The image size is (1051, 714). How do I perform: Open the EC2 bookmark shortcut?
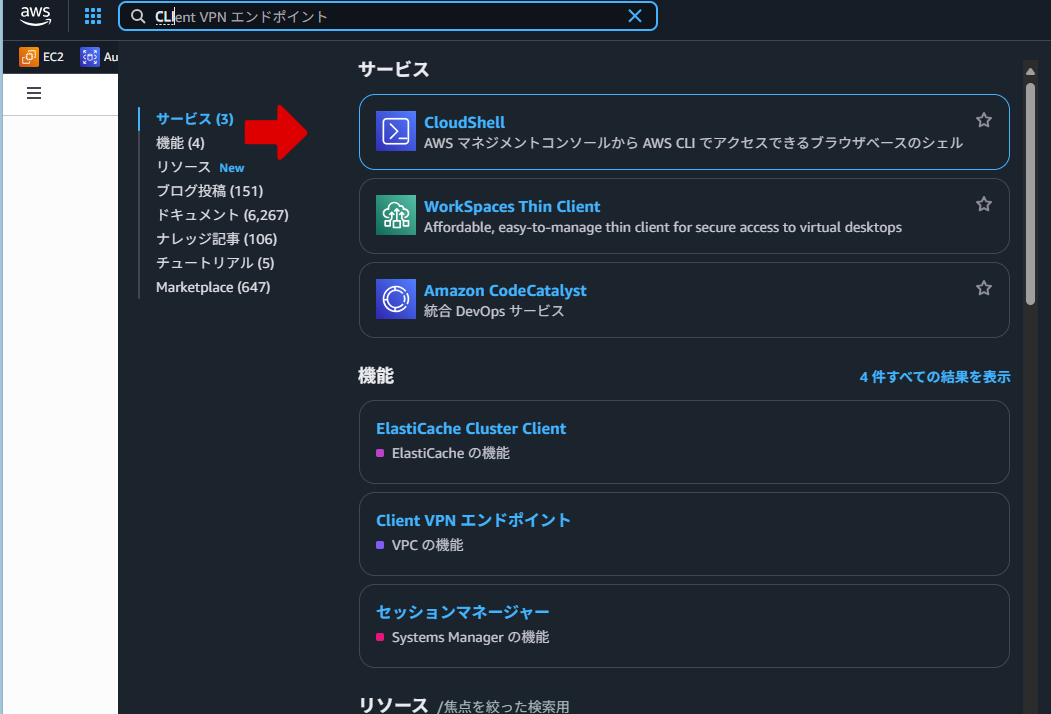point(42,57)
